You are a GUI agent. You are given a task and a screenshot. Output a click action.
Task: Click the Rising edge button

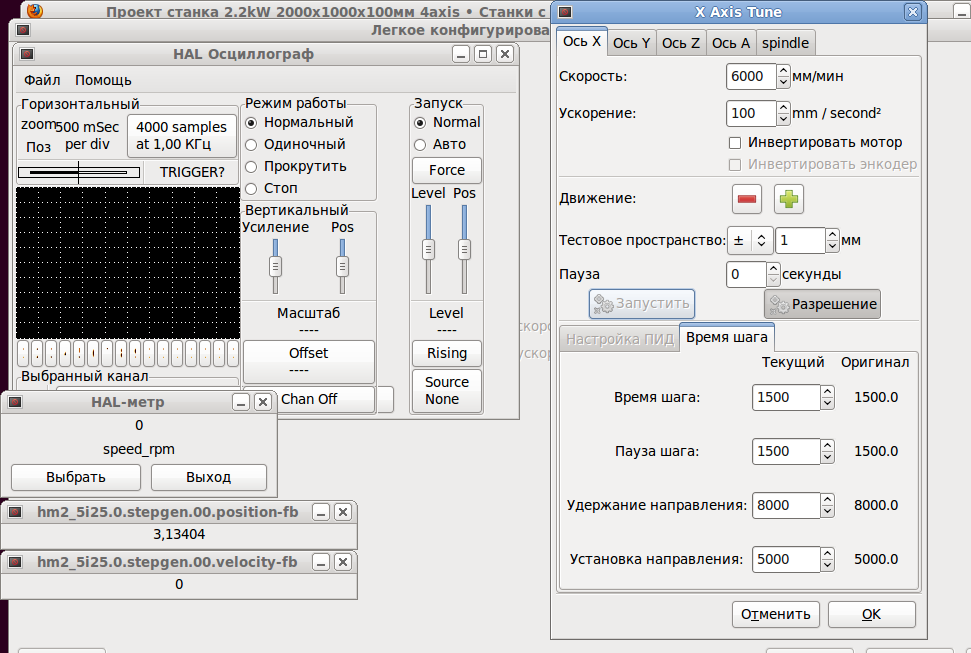pos(446,353)
